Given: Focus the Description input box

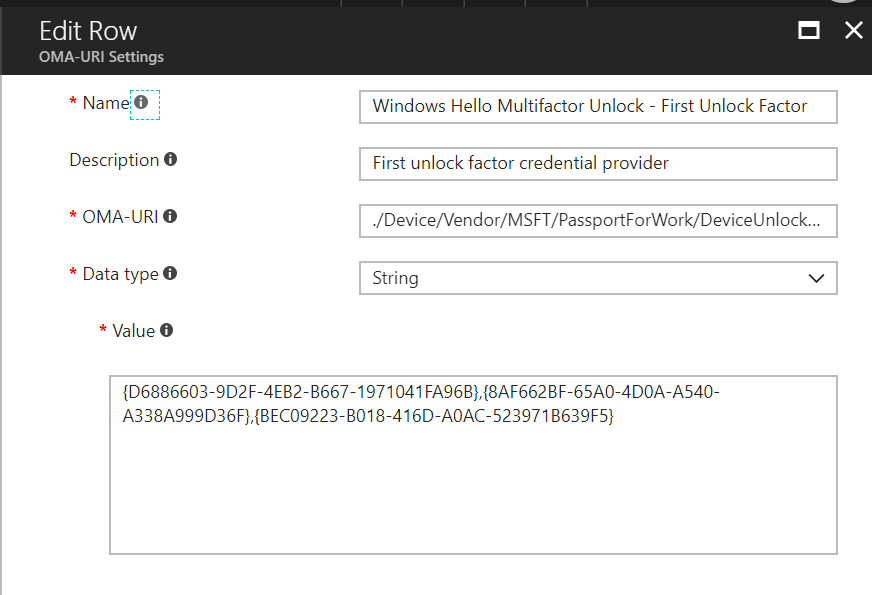Looking at the screenshot, I should coord(597,163).
